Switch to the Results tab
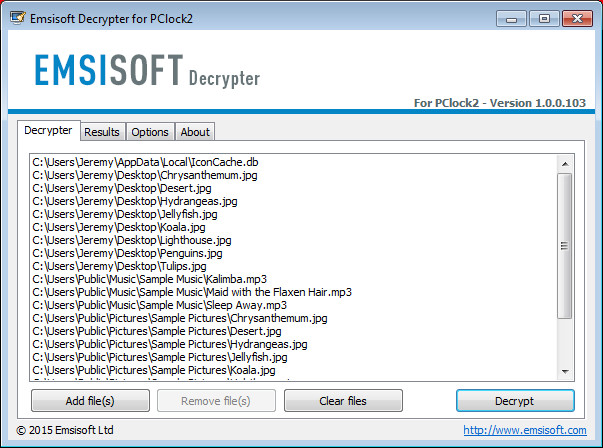This screenshot has width=603, height=448. click(102, 132)
